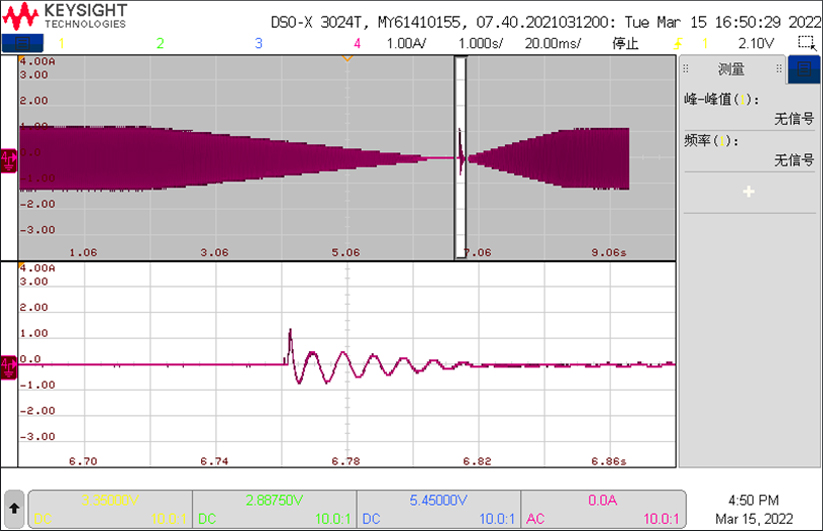Click the orange trigger position marker
This screenshot has width=823, height=531.
click(x=347, y=58)
